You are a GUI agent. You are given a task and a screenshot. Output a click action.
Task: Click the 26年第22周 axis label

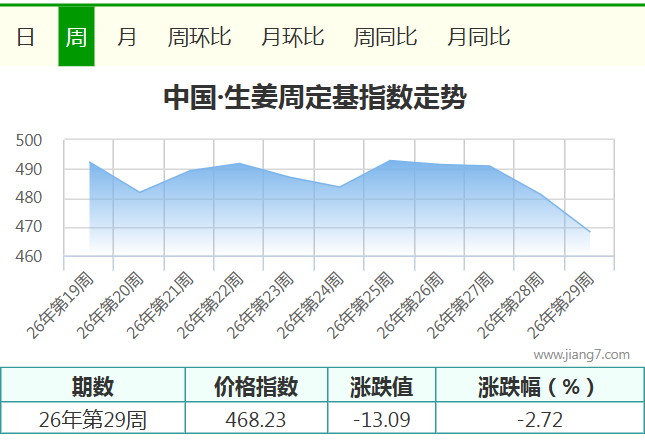point(210,305)
